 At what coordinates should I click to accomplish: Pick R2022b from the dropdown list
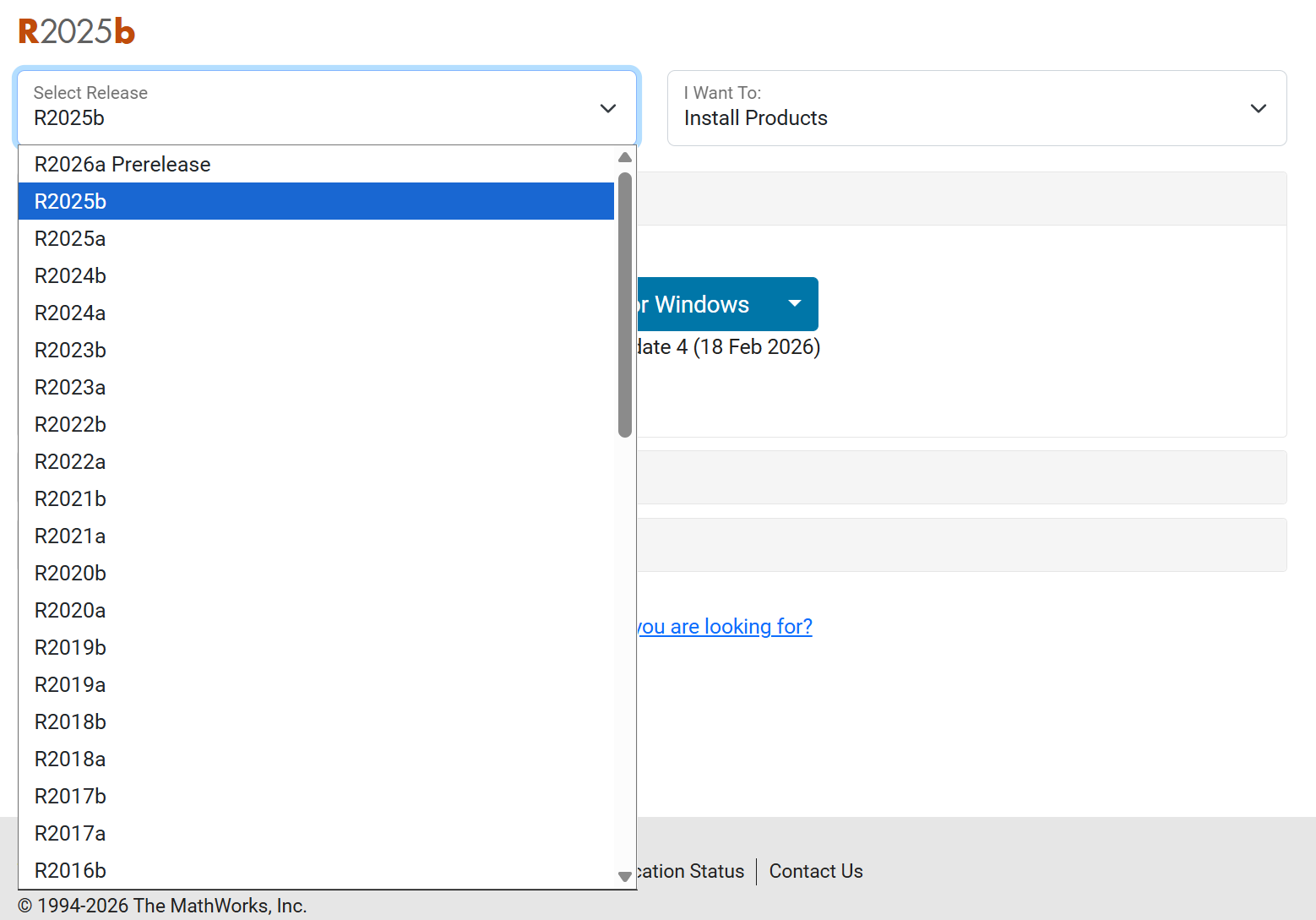click(317, 424)
